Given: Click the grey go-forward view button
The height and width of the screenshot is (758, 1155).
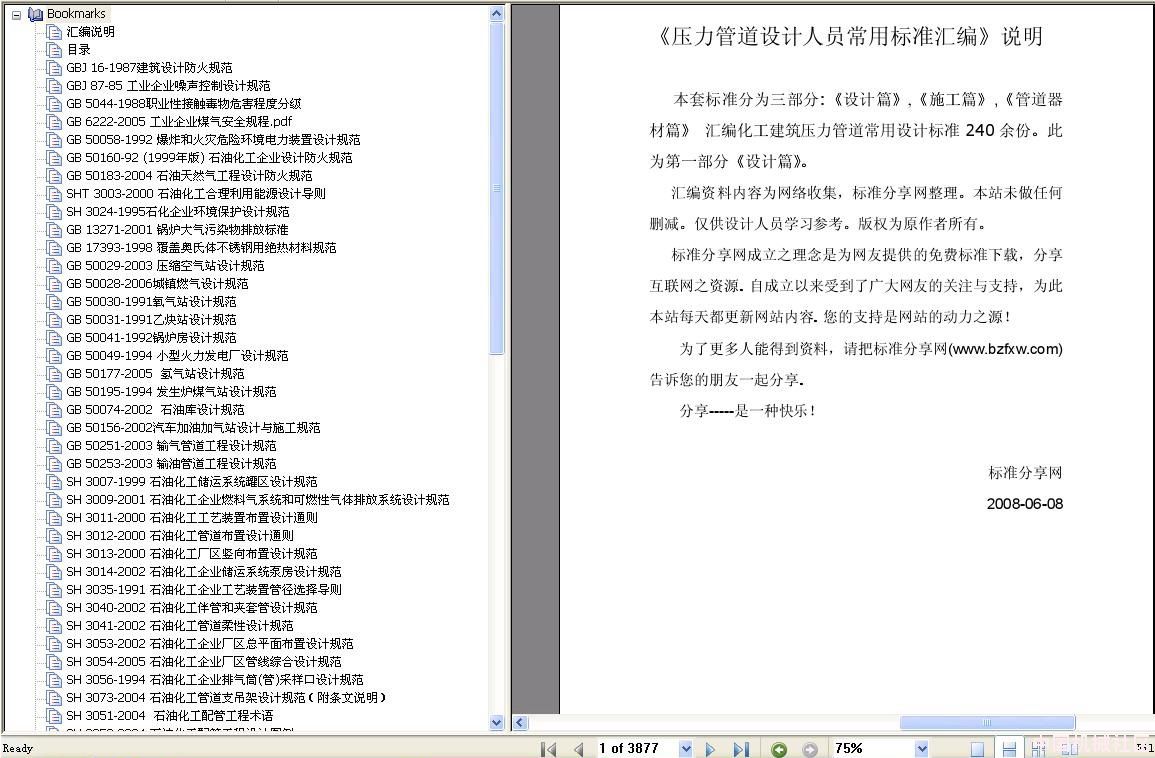Looking at the screenshot, I should (x=810, y=749).
